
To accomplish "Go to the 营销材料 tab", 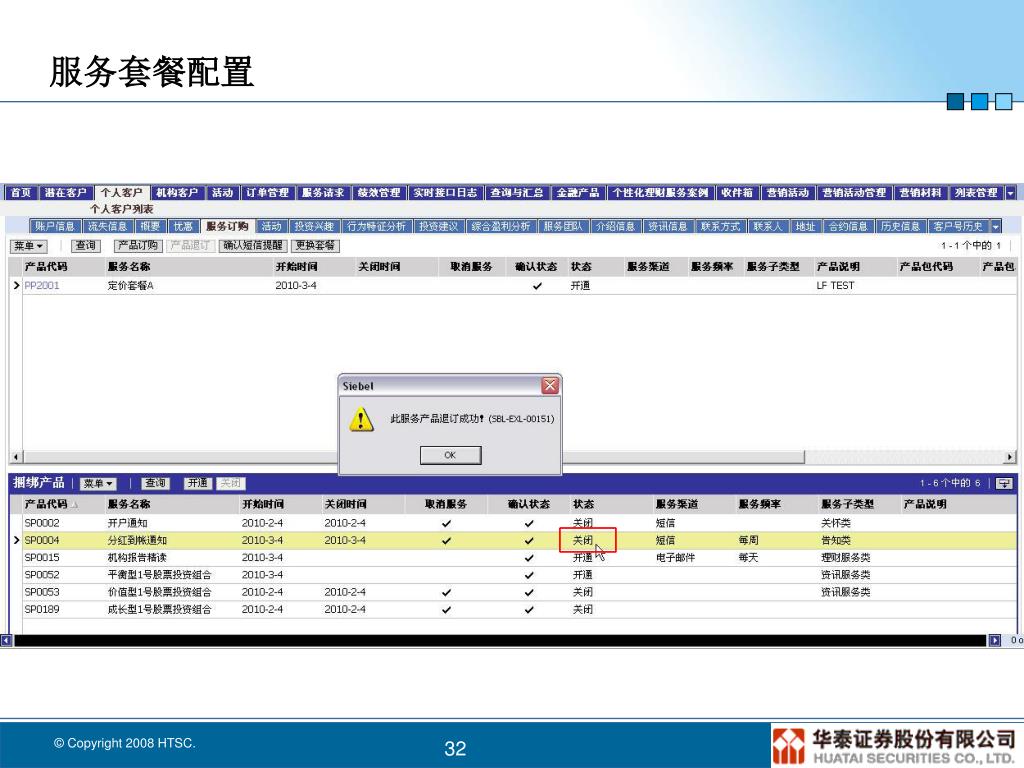I will tap(920, 193).
